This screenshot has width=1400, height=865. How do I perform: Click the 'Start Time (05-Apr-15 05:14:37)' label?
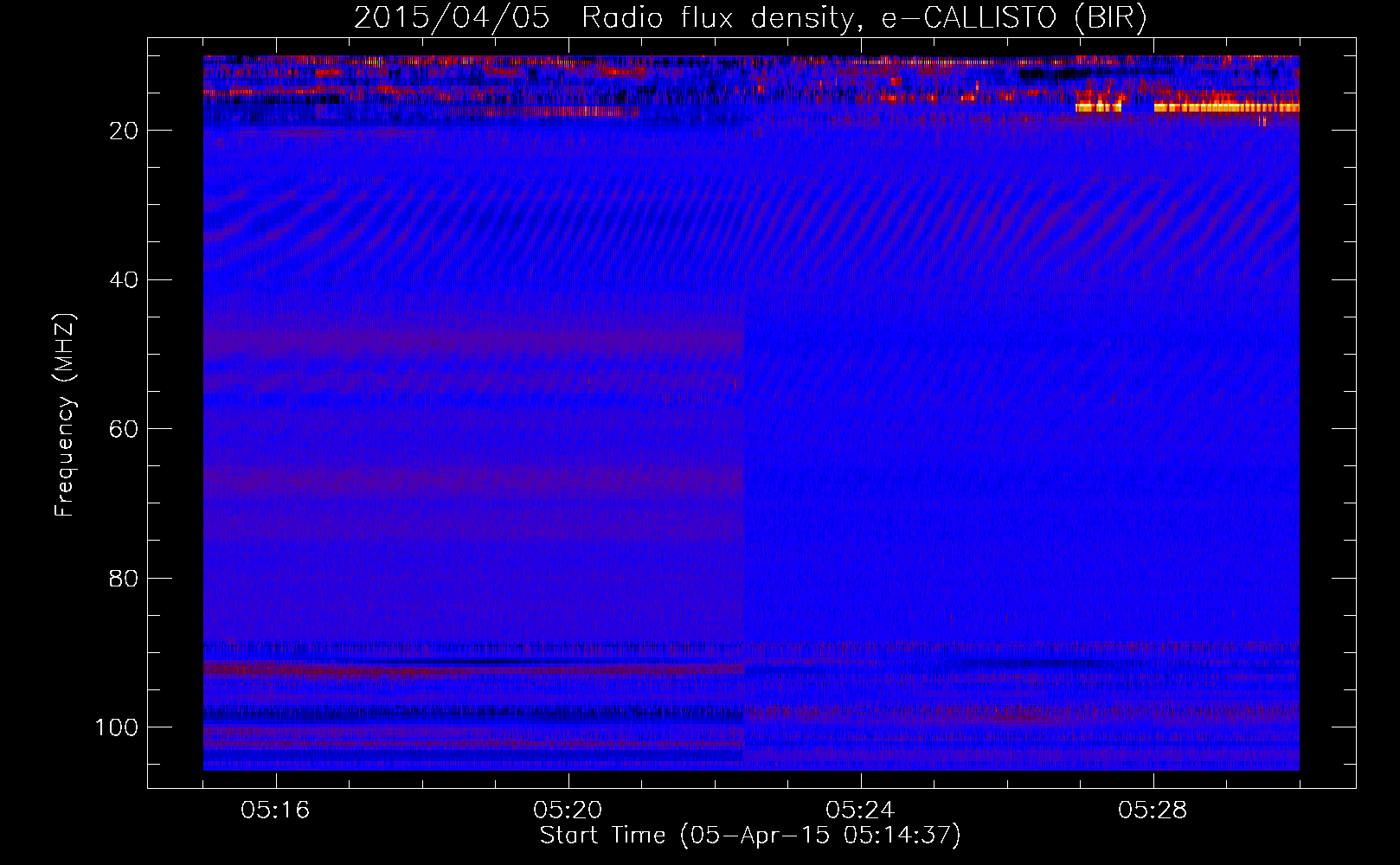pyautogui.click(x=750, y=836)
